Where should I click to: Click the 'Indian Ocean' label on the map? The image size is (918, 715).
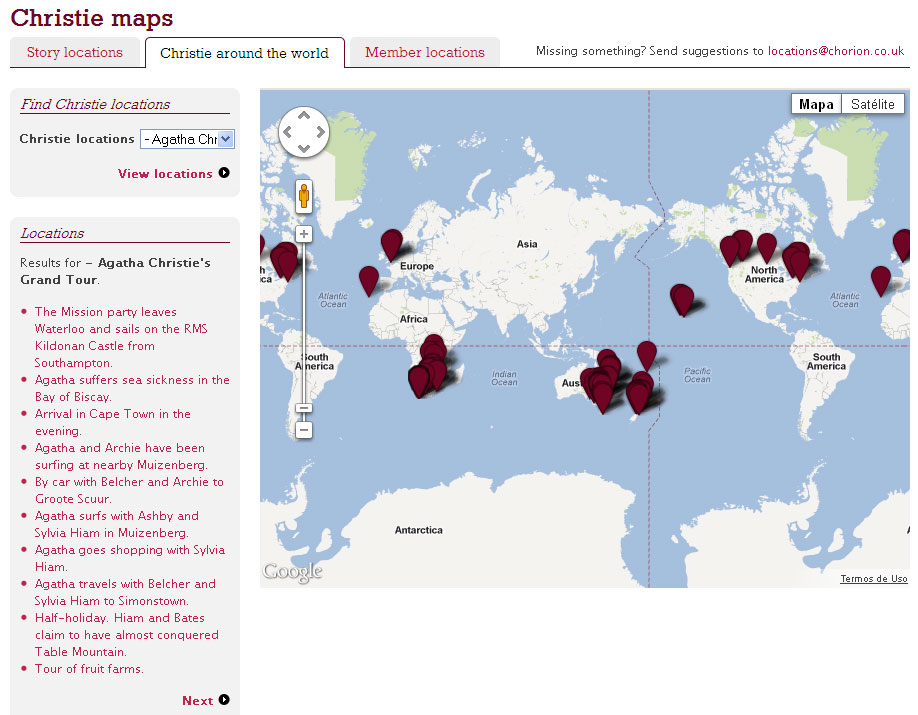click(x=504, y=378)
